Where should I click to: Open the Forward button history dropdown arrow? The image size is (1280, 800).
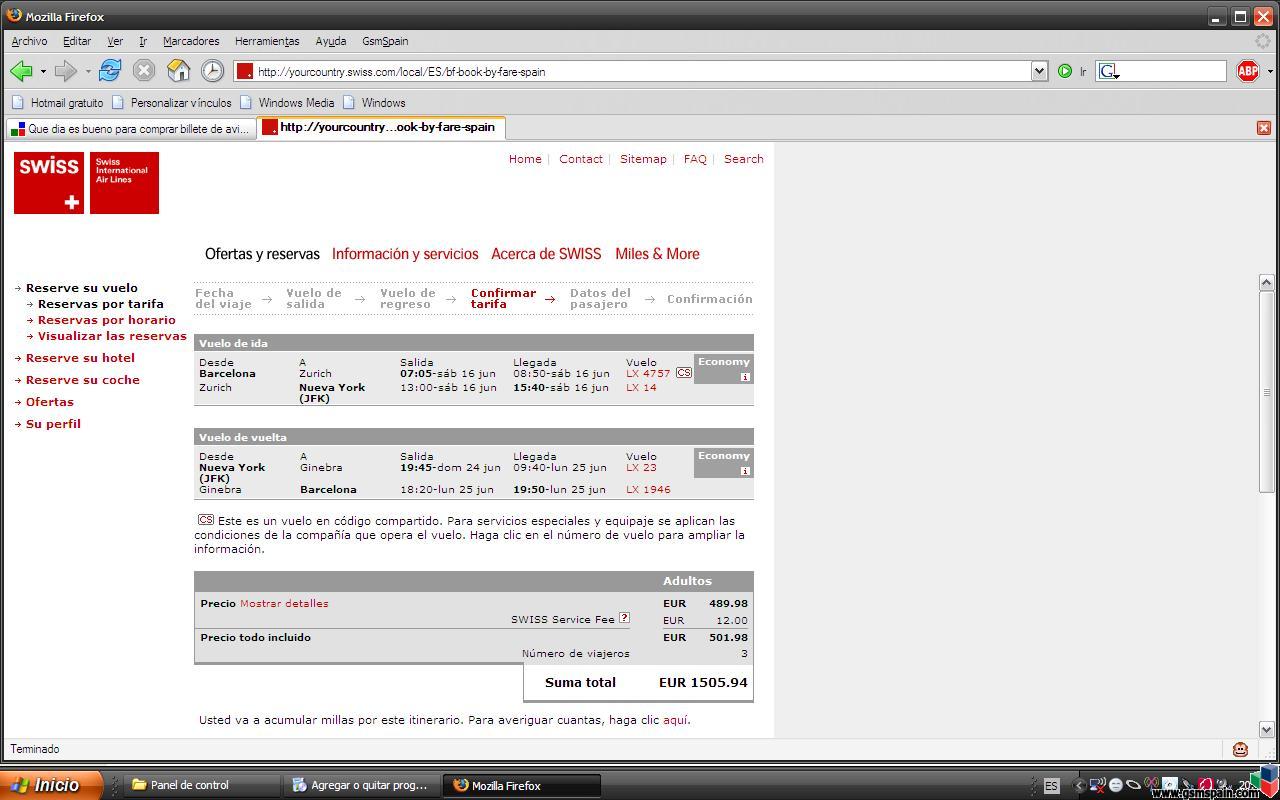[87, 71]
